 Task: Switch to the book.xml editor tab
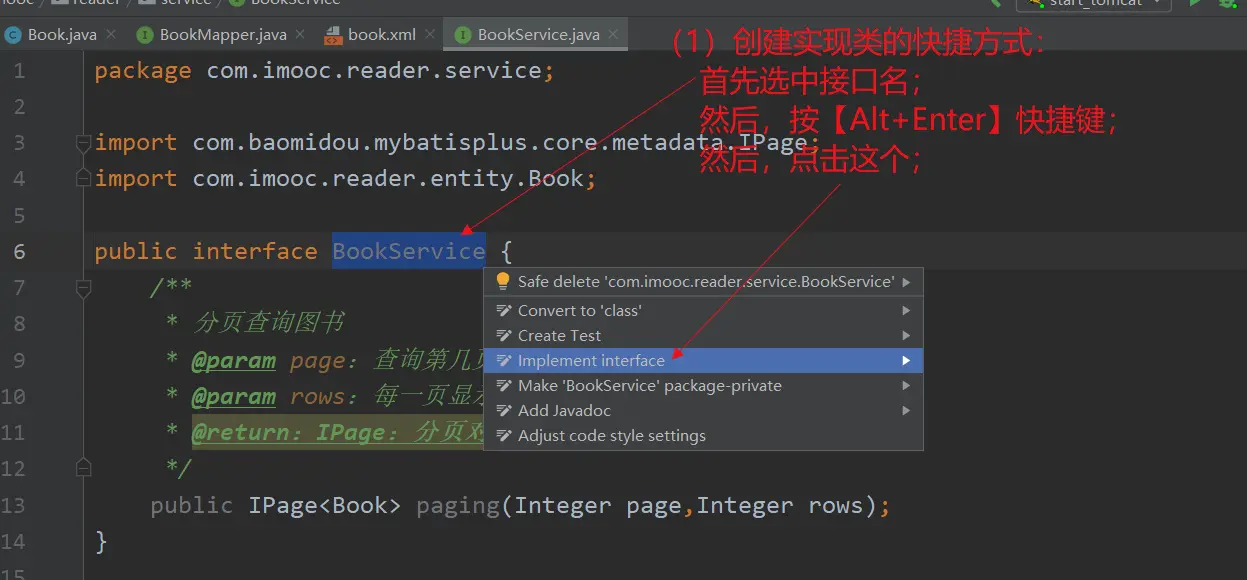[381, 34]
